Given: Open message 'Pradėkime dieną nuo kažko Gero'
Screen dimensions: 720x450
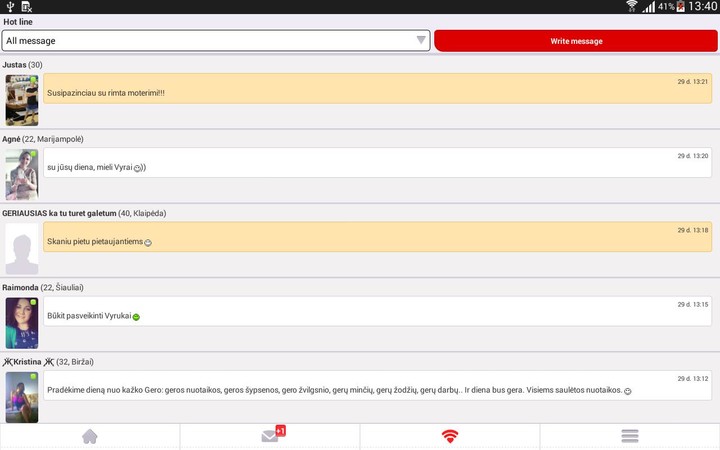Looking at the screenshot, I should pos(377,386).
